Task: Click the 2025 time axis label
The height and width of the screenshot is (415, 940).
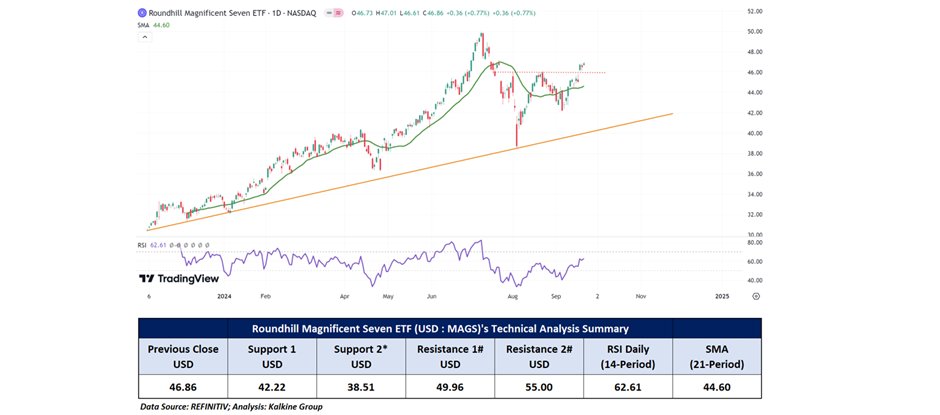Action: click(x=722, y=296)
